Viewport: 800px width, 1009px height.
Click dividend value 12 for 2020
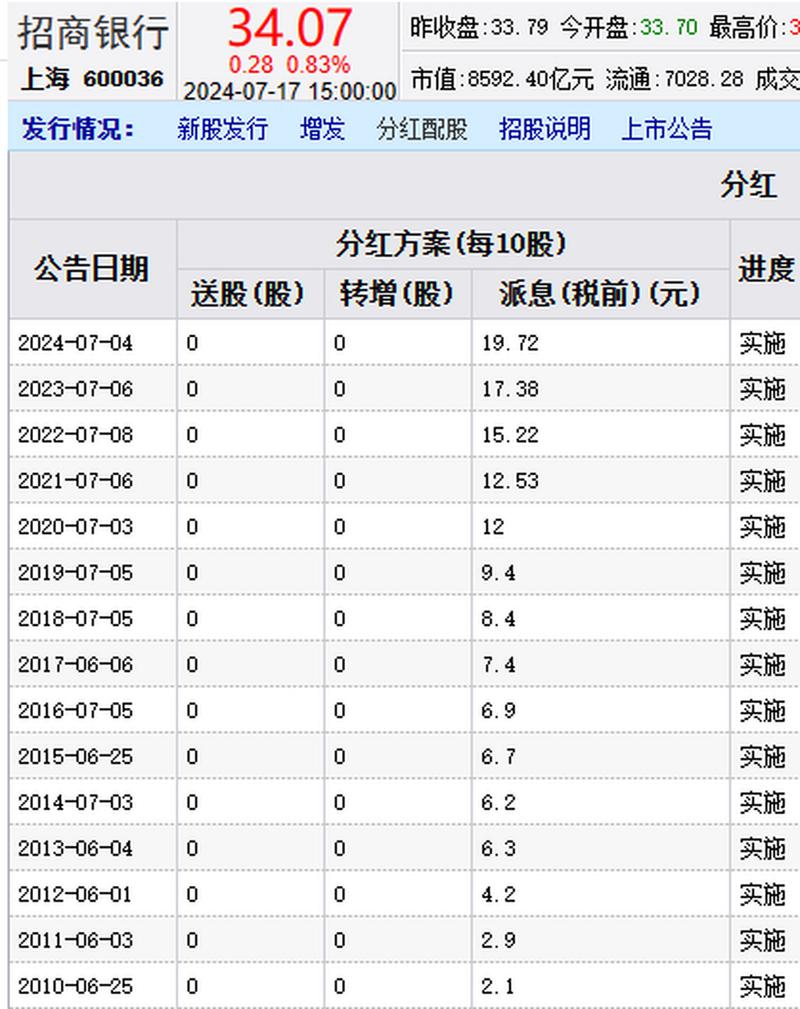coord(493,527)
